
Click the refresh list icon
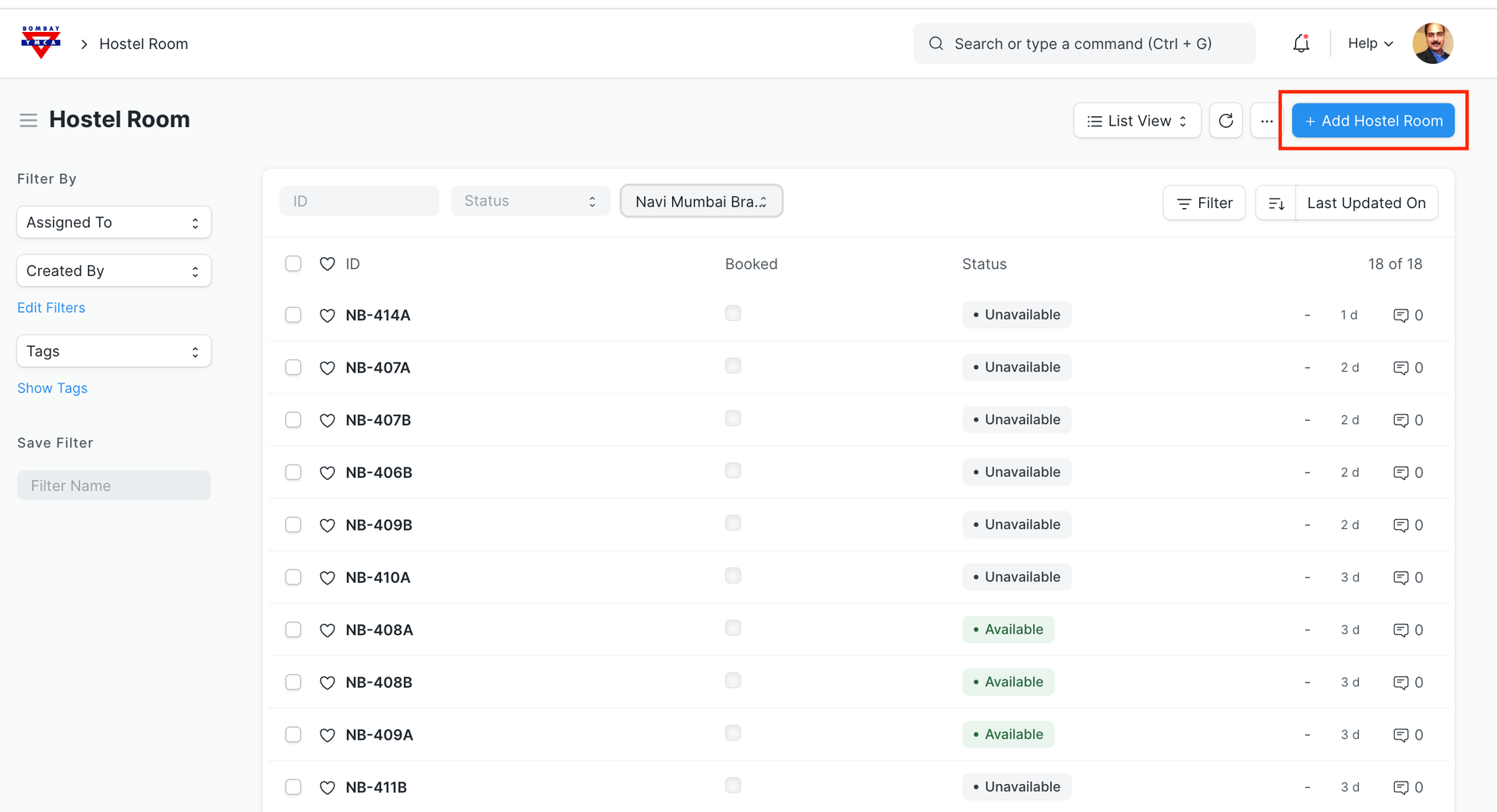[1226, 121]
